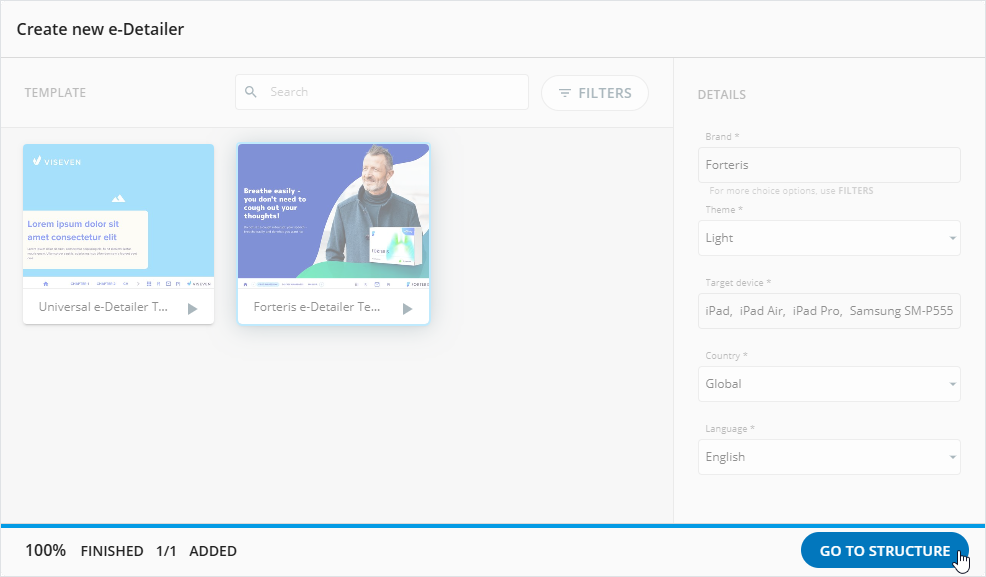
Task: Click the Brand field containing Forteris
Action: tap(830, 165)
